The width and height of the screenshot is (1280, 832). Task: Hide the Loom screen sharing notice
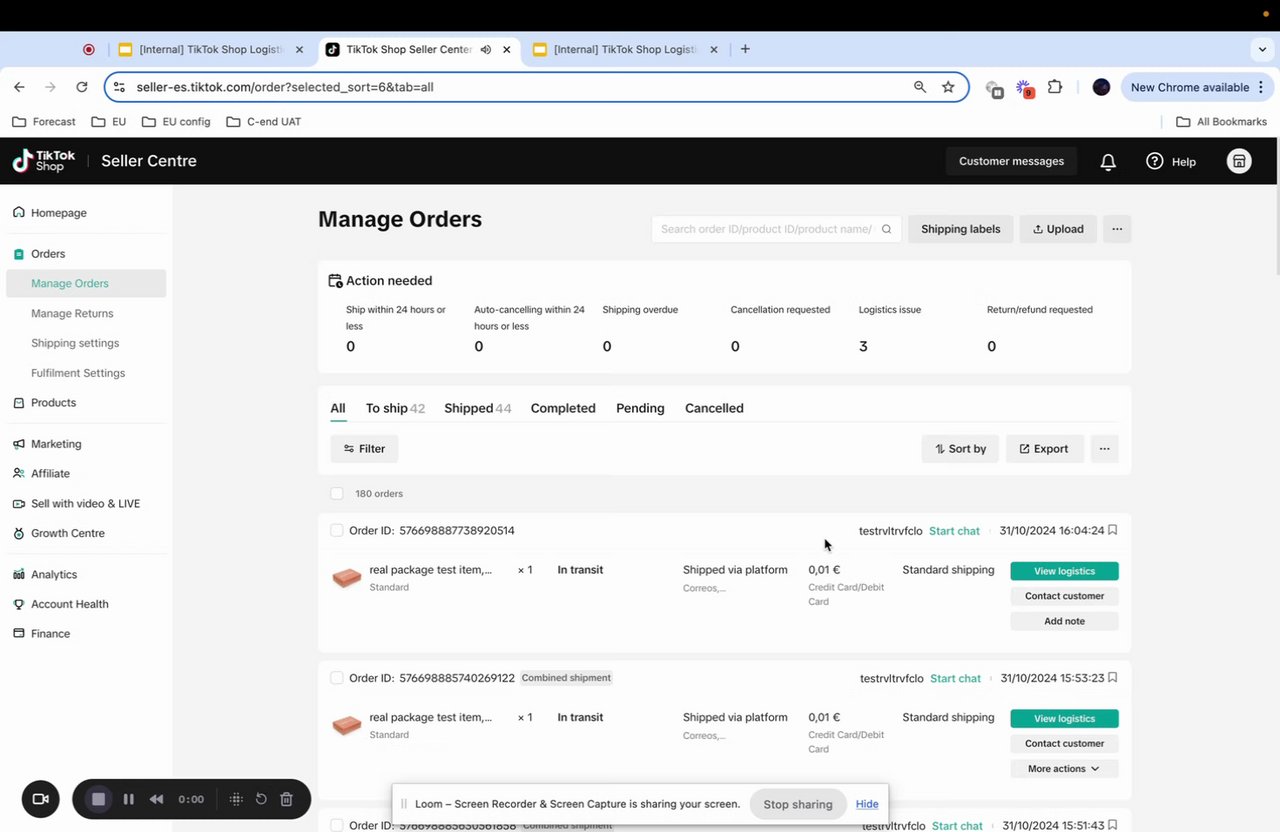[867, 804]
